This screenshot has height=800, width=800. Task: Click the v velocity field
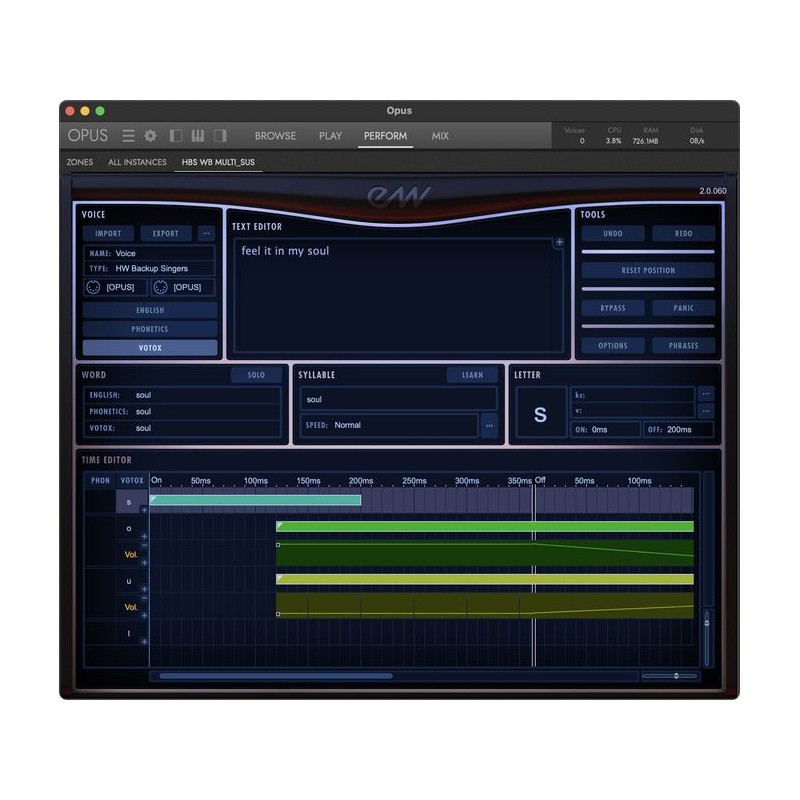tap(633, 411)
